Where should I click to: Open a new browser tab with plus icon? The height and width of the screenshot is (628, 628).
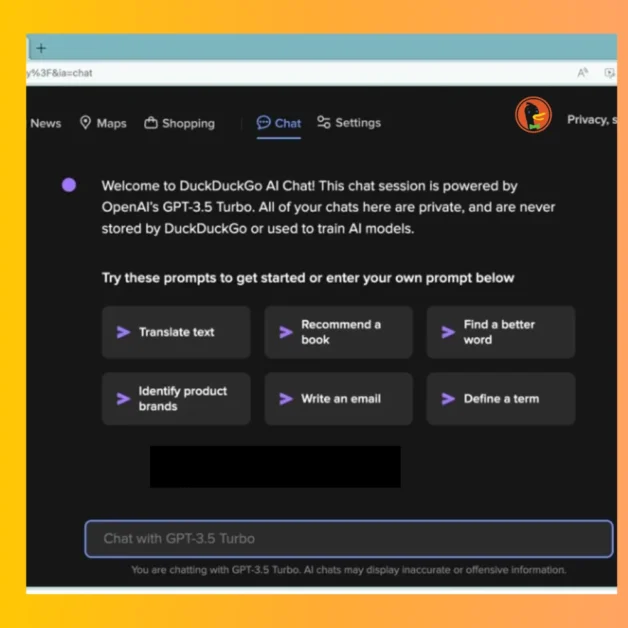point(41,48)
